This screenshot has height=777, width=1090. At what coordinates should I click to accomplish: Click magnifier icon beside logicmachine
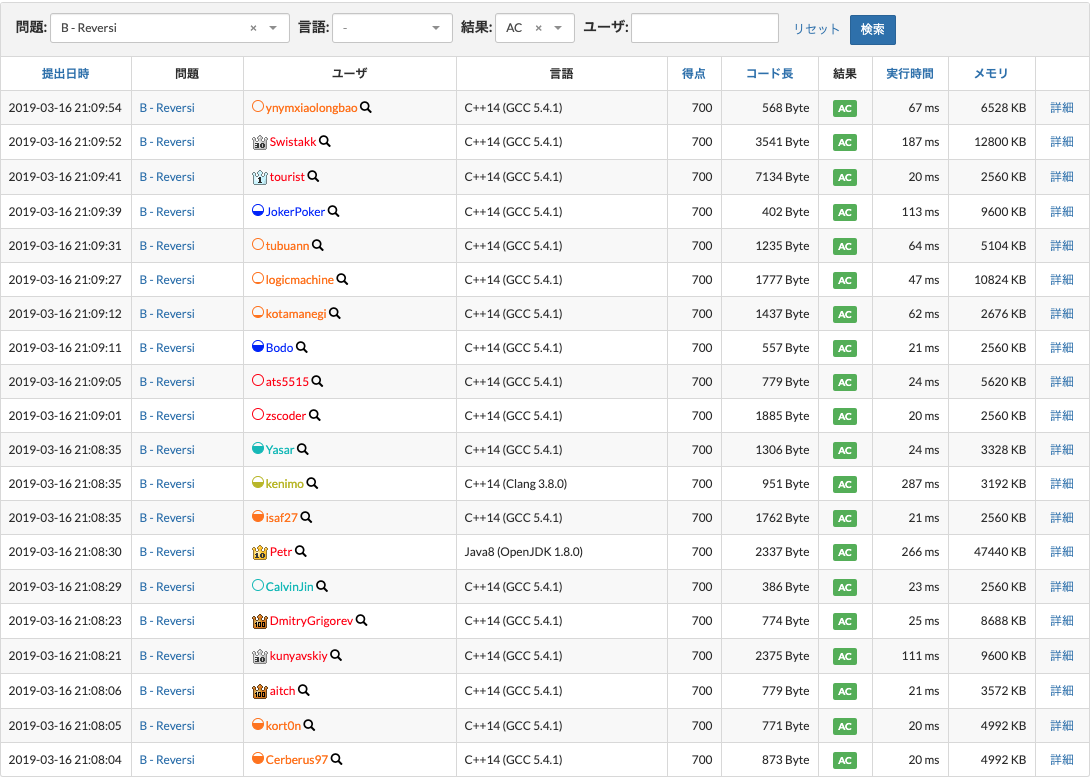click(342, 279)
